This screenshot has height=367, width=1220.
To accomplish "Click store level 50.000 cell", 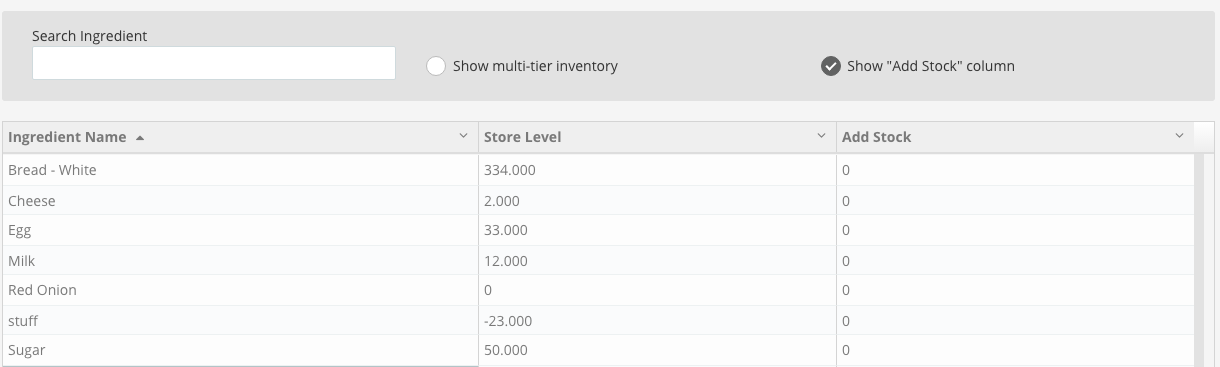I will (x=657, y=350).
